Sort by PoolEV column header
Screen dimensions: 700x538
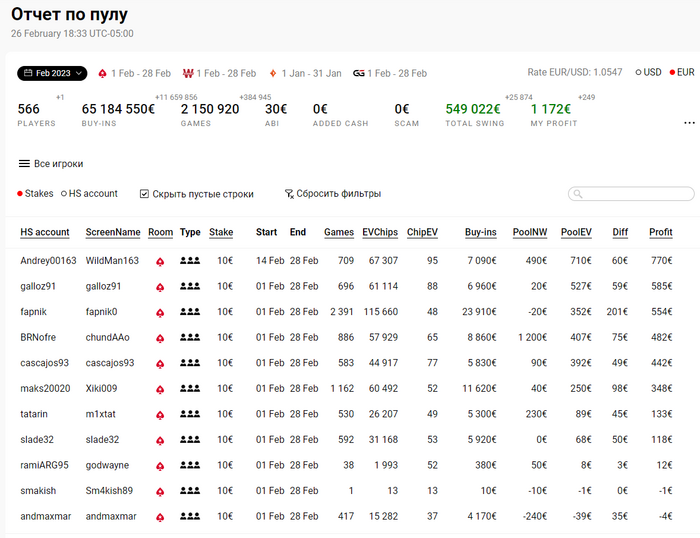pos(576,232)
